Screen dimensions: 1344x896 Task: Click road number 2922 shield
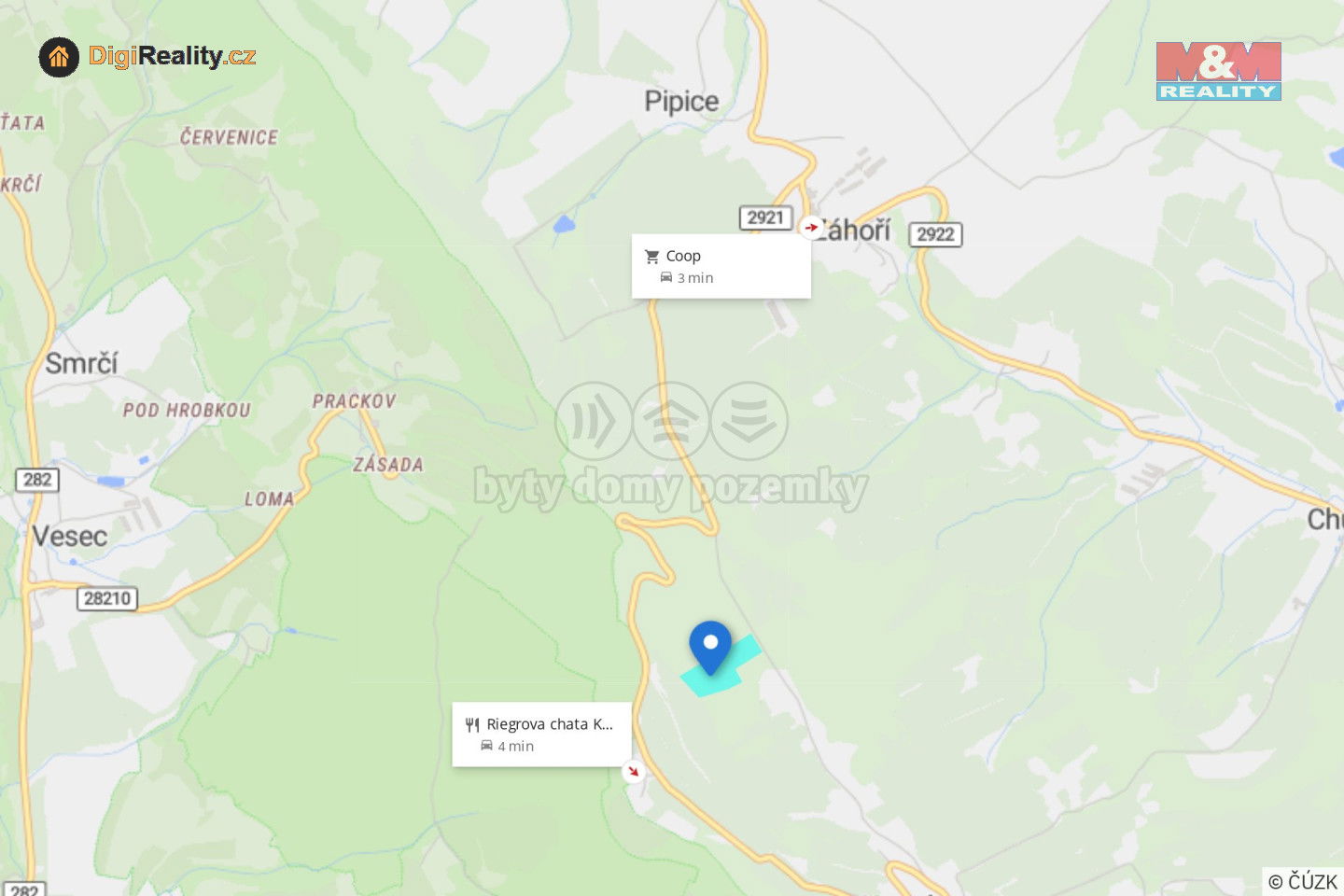[935, 234]
